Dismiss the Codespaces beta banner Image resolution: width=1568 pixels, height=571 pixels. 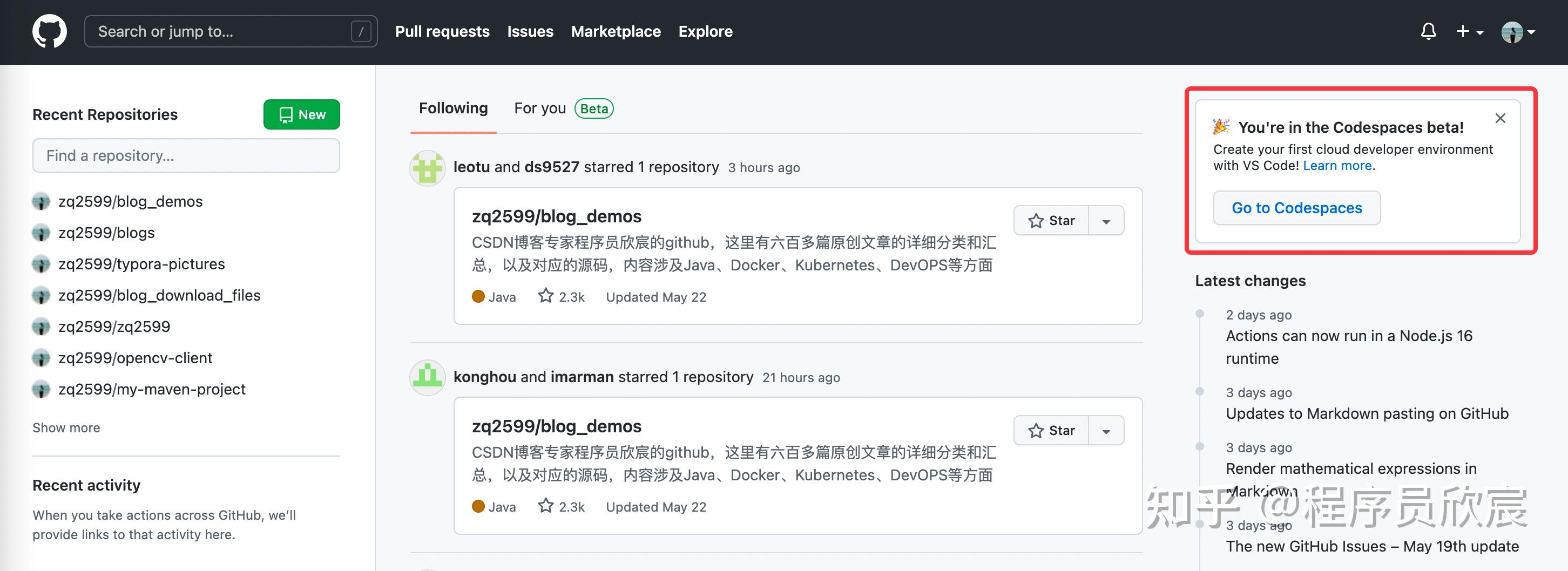[1500, 118]
